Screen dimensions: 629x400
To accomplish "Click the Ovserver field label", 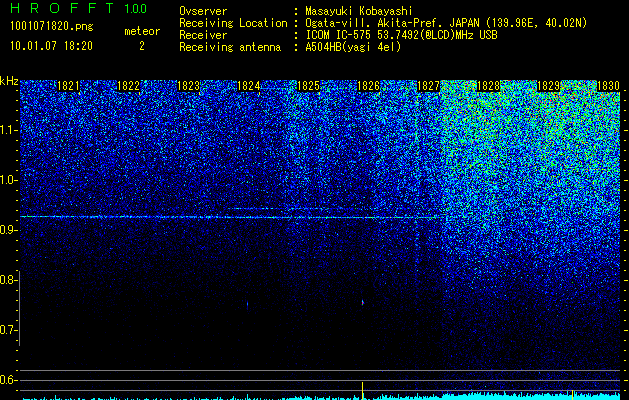I will click(x=203, y=11).
